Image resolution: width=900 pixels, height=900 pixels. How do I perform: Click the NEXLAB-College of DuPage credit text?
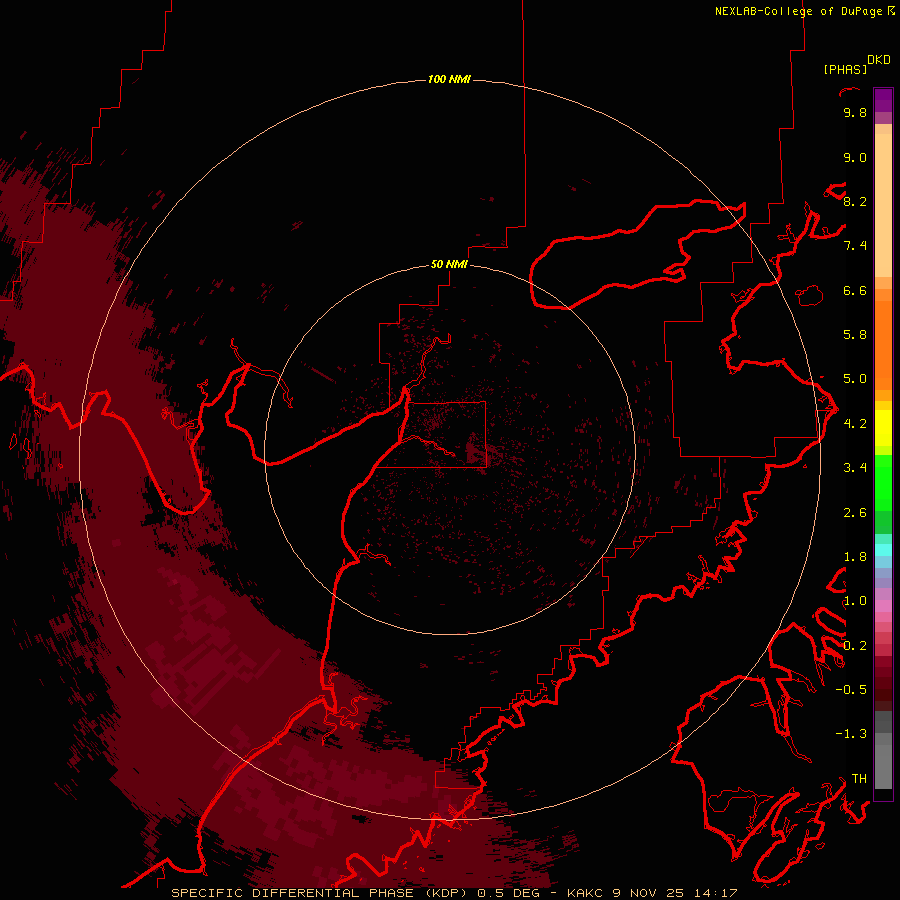point(799,11)
